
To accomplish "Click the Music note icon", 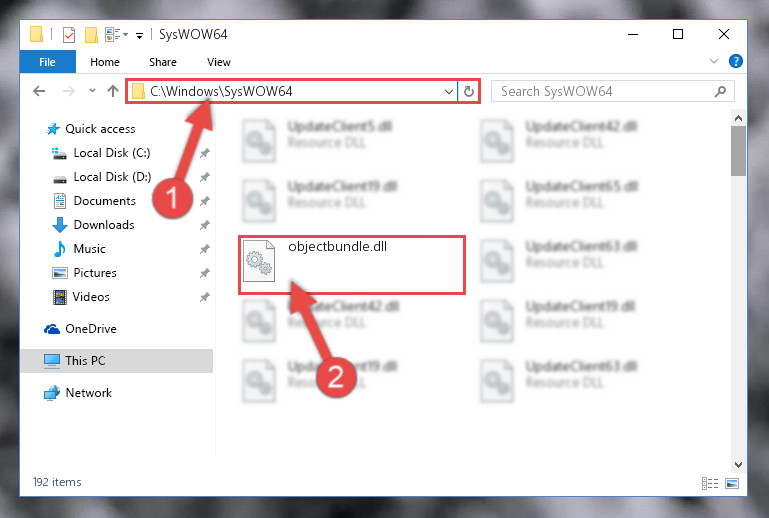I will pyautogui.click(x=60, y=249).
